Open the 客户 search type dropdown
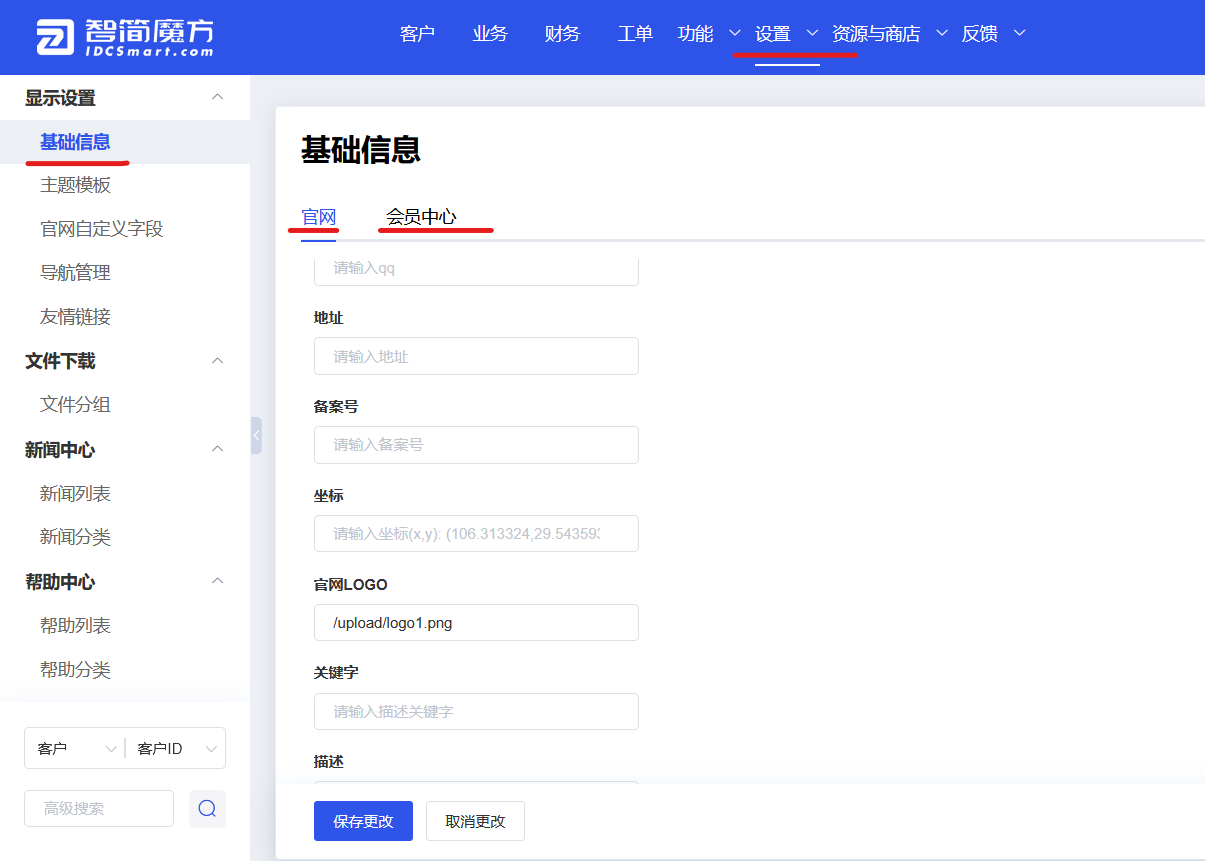1205x861 pixels. [75, 748]
